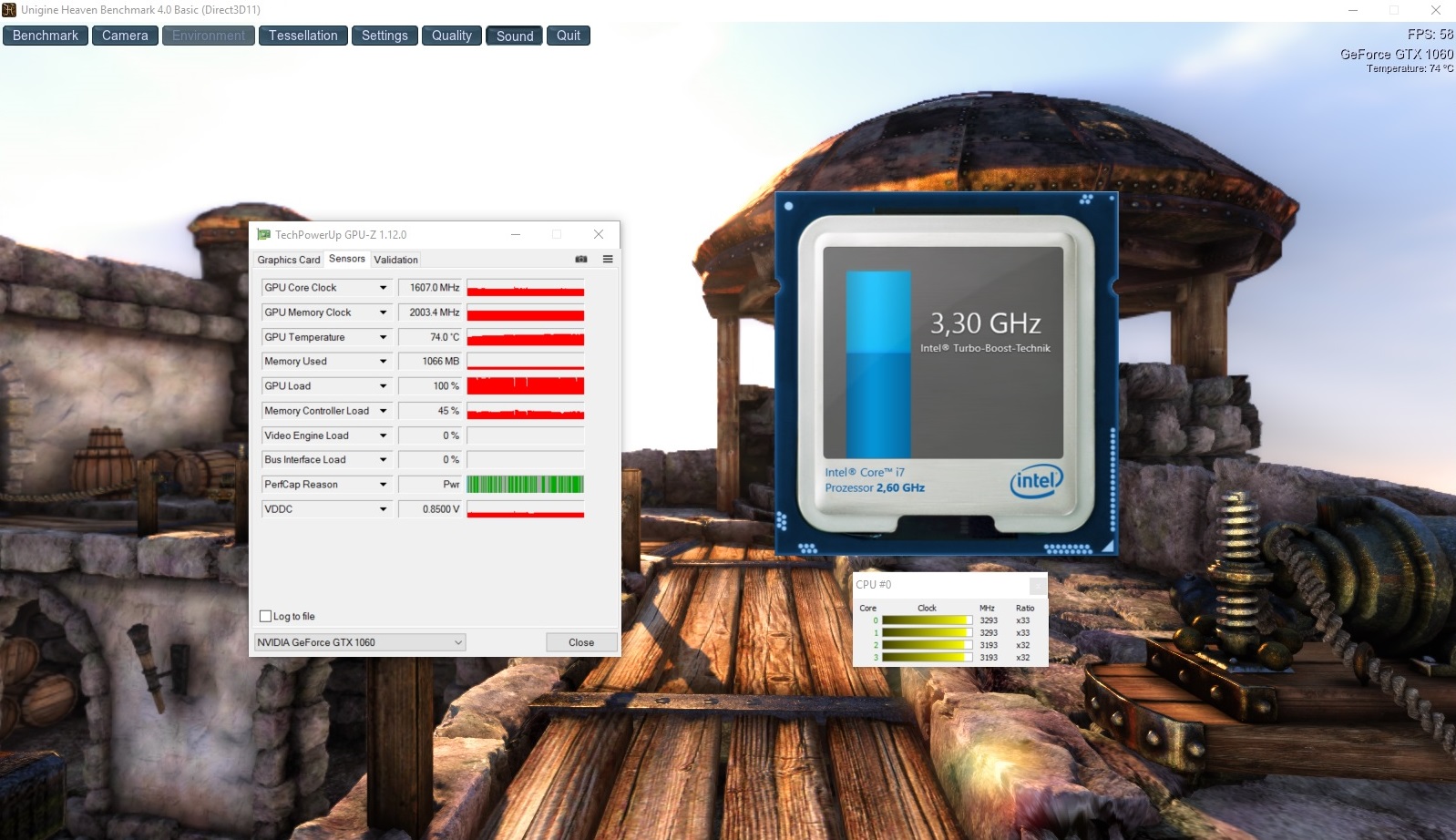Viewport: 1456px width, 840px height.
Task: Expand the Bus Interface Load dropdown
Action: pyautogui.click(x=384, y=460)
